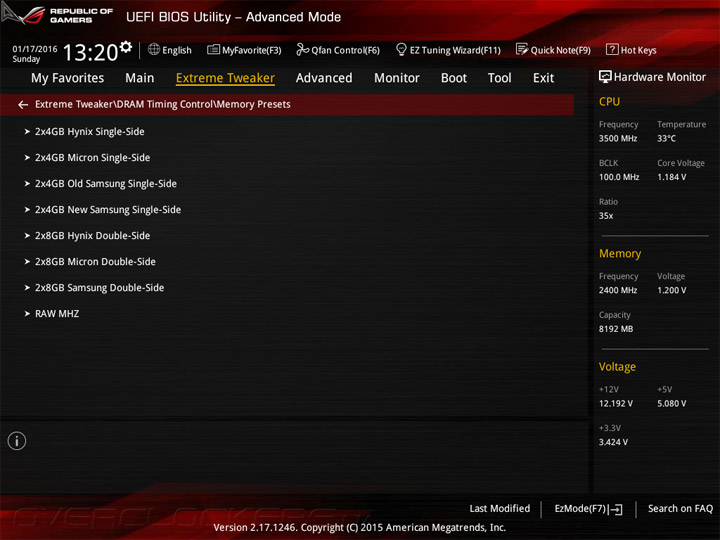Switch to EzMode(F7) label

(x=580, y=509)
